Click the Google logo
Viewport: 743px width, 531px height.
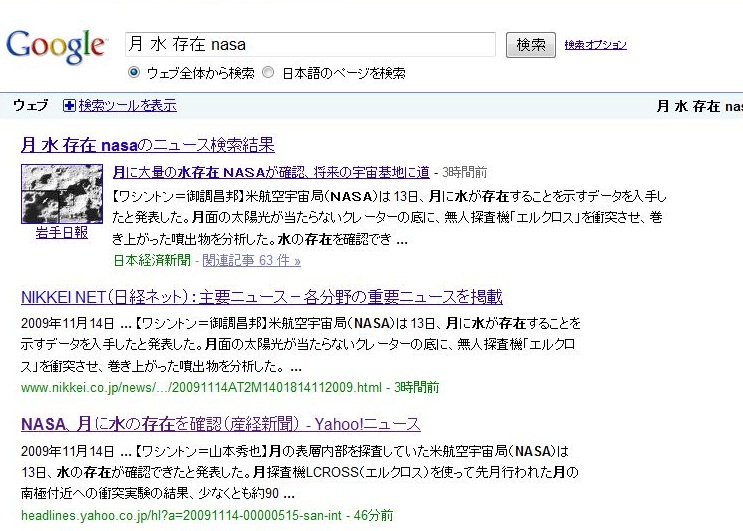point(56,45)
